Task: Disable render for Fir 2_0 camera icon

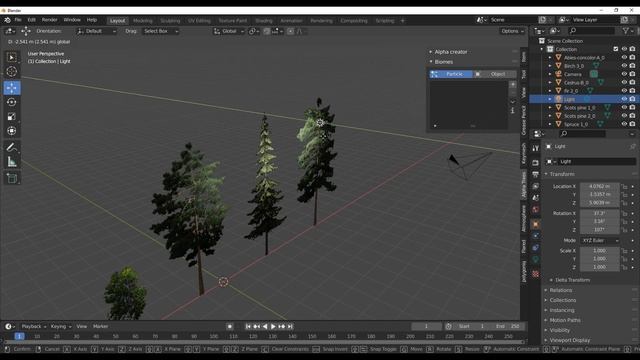Action: [x=632, y=91]
